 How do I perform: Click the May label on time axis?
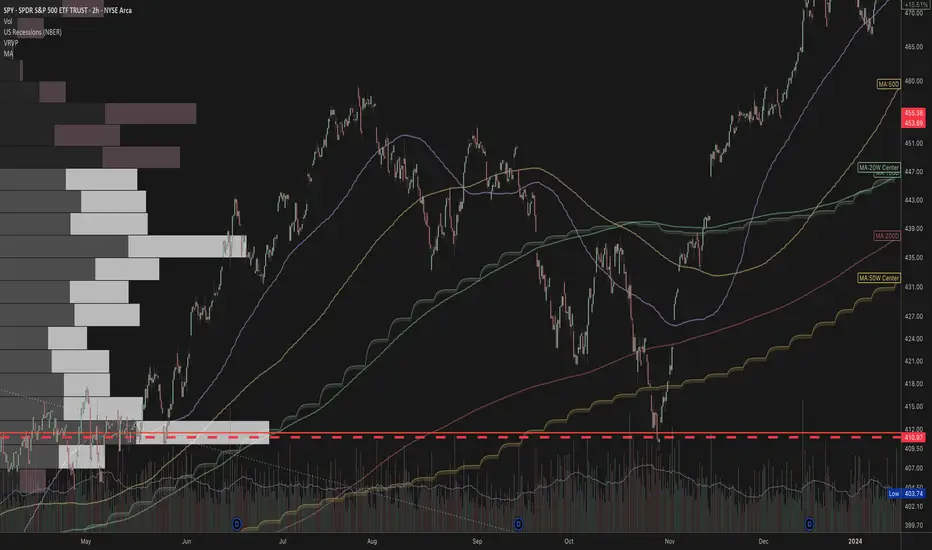tap(86, 541)
